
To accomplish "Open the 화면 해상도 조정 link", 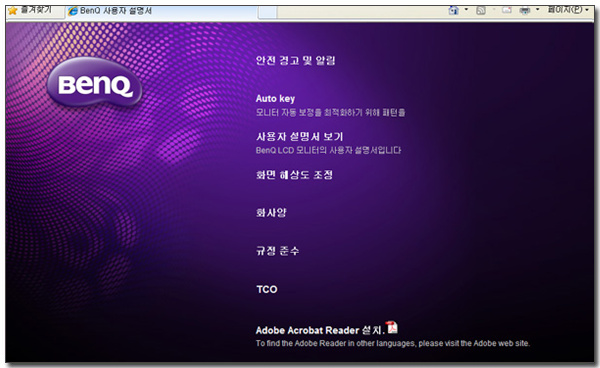I will pyautogui.click(x=294, y=175).
